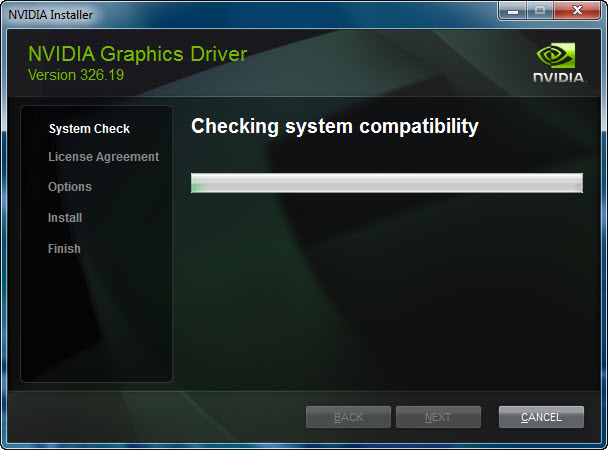This screenshot has width=608, height=450.
Task: Select the Options step in sidebar
Action: [x=70, y=187]
